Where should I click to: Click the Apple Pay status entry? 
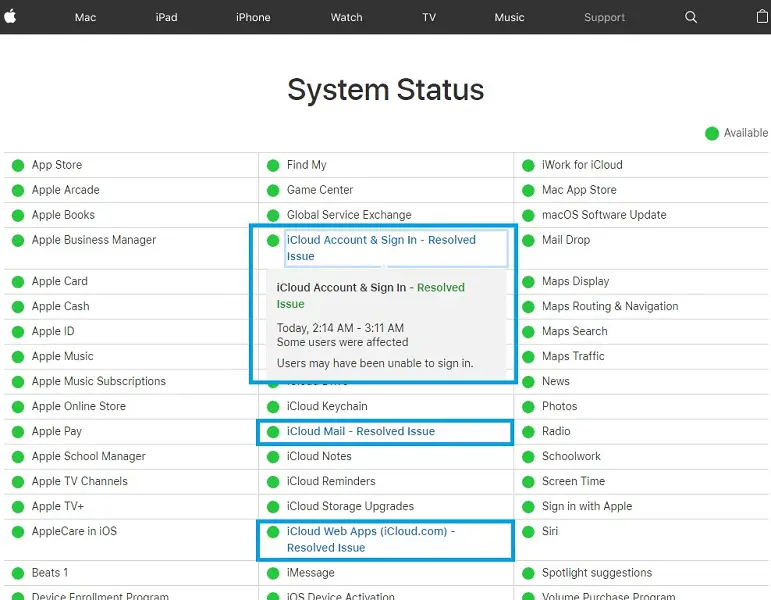(x=56, y=431)
